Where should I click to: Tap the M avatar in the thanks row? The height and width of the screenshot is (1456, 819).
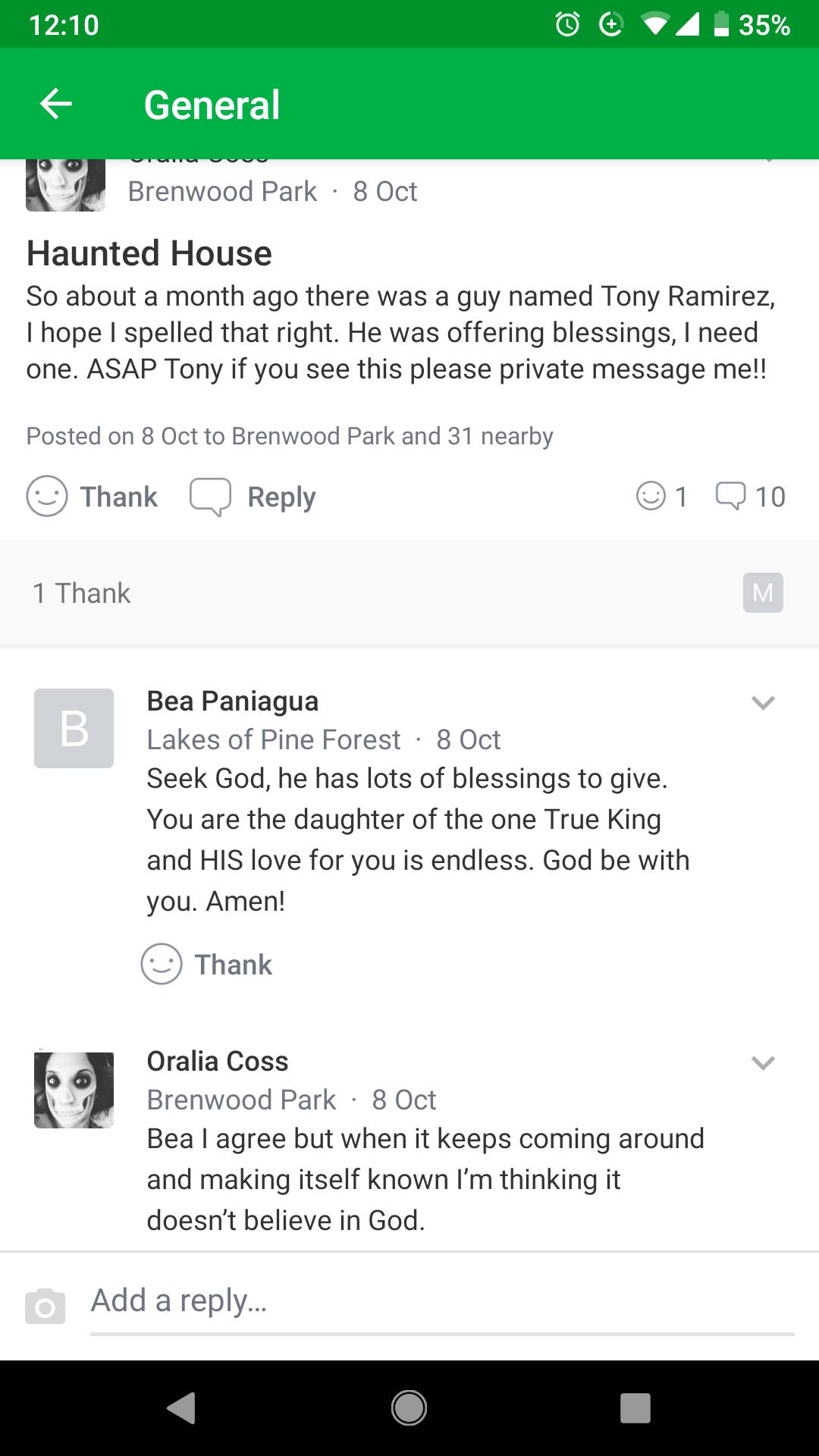763,592
